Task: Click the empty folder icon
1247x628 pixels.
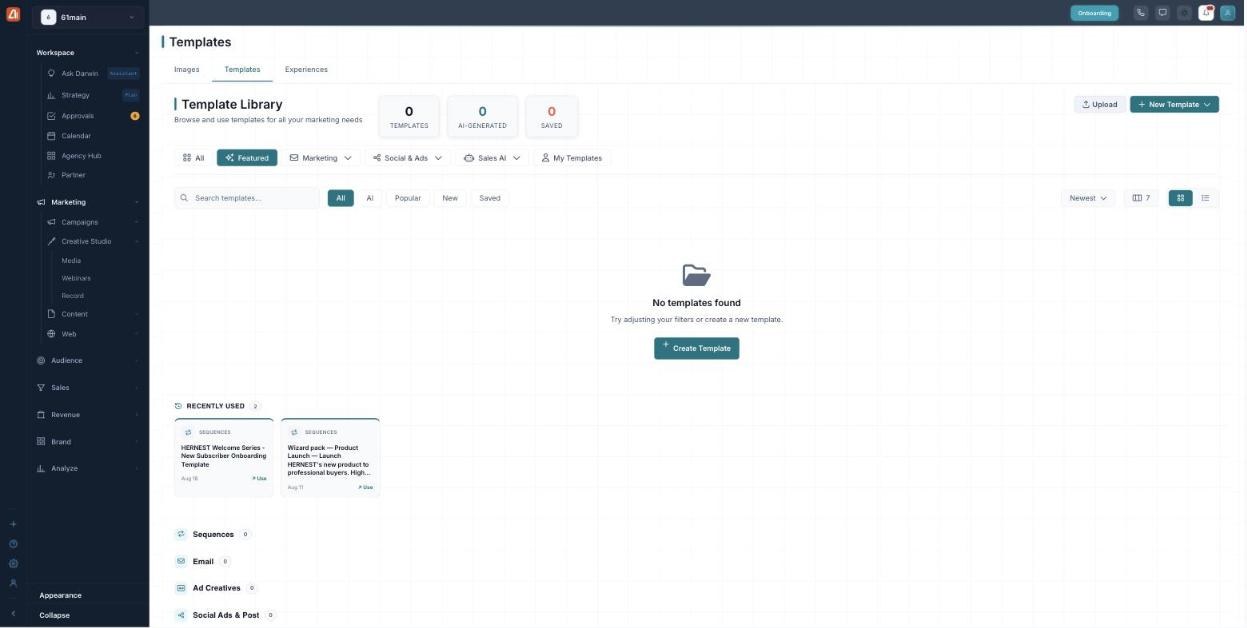Action: click(696, 274)
